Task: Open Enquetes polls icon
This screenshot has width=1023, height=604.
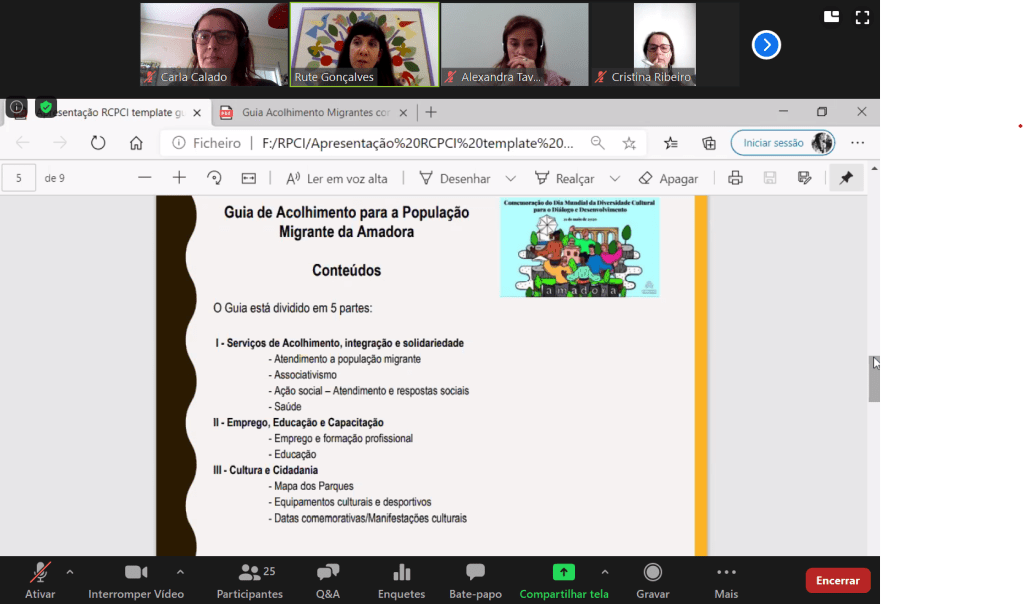Action: click(x=401, y=579)
